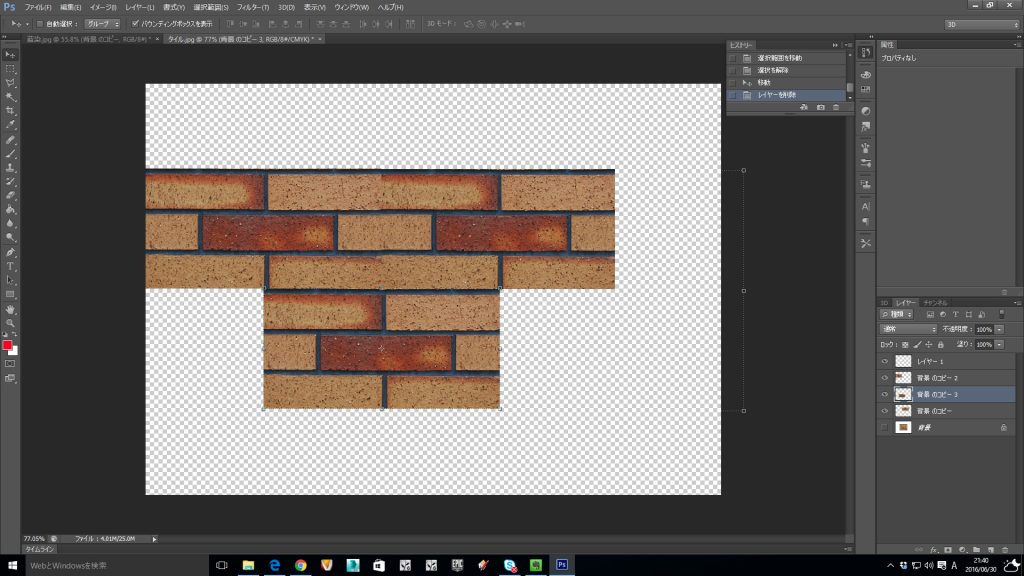Select the 背景 のコピー 2 layer
This screenshot has width=1024, height=576.
coord(937,378)
